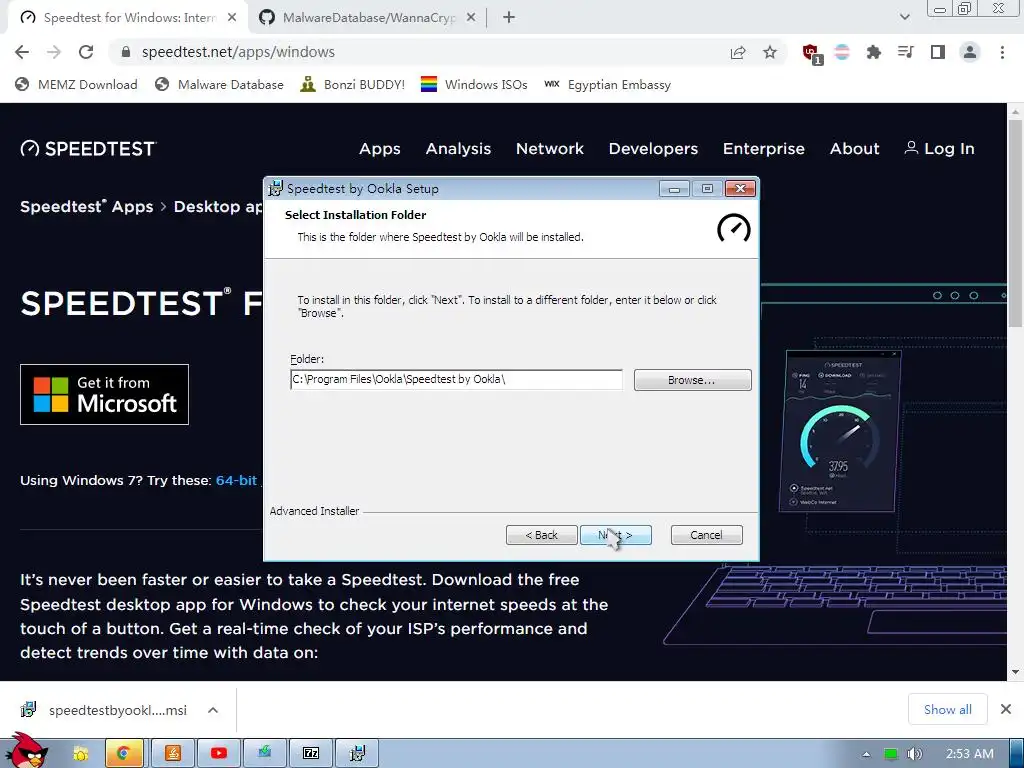Viewport: 1024px width, 768px height.
Task: Click the volume speaker tray icon
Action: (914, 754)
